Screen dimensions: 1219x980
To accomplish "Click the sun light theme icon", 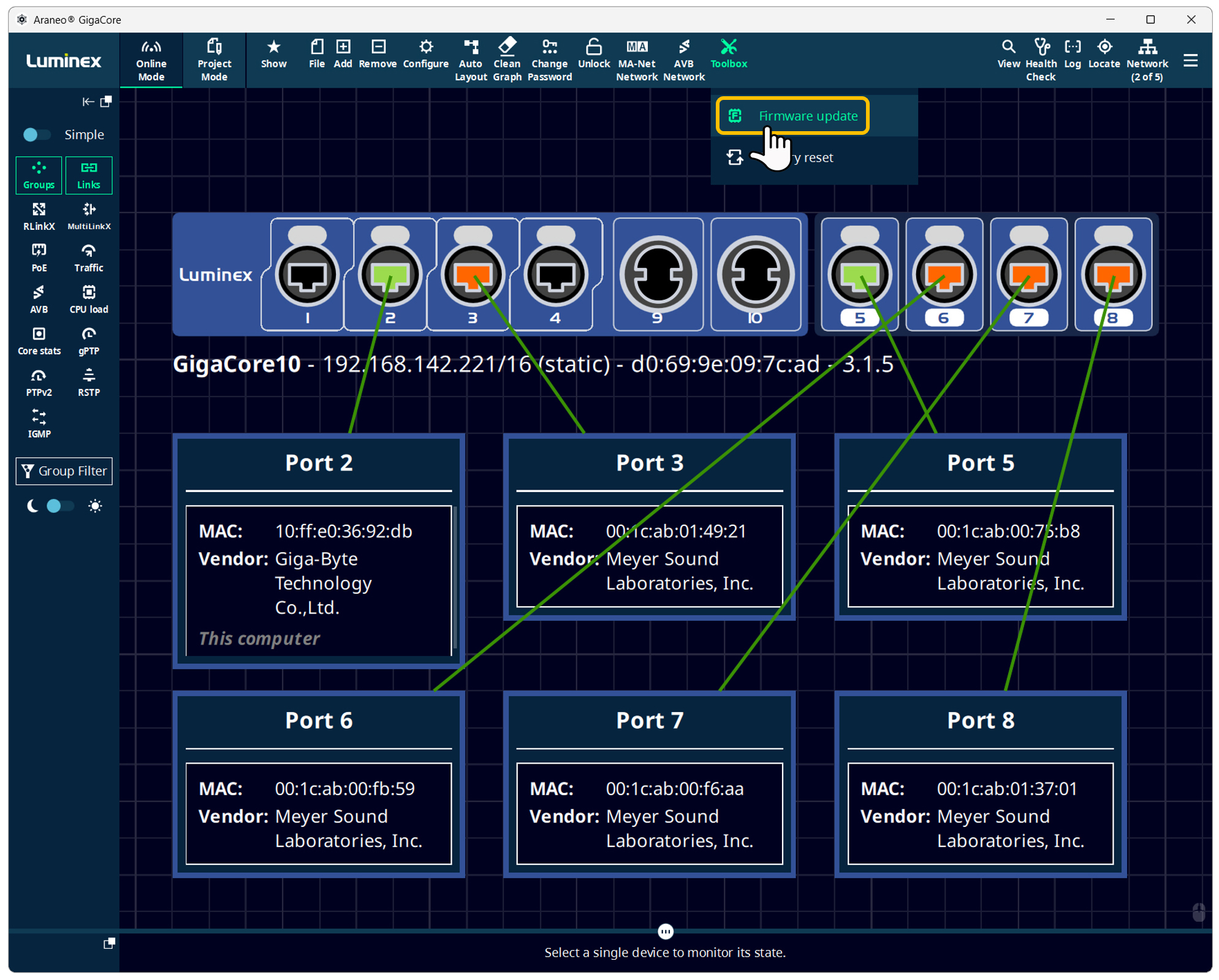I will click(95, 506).
